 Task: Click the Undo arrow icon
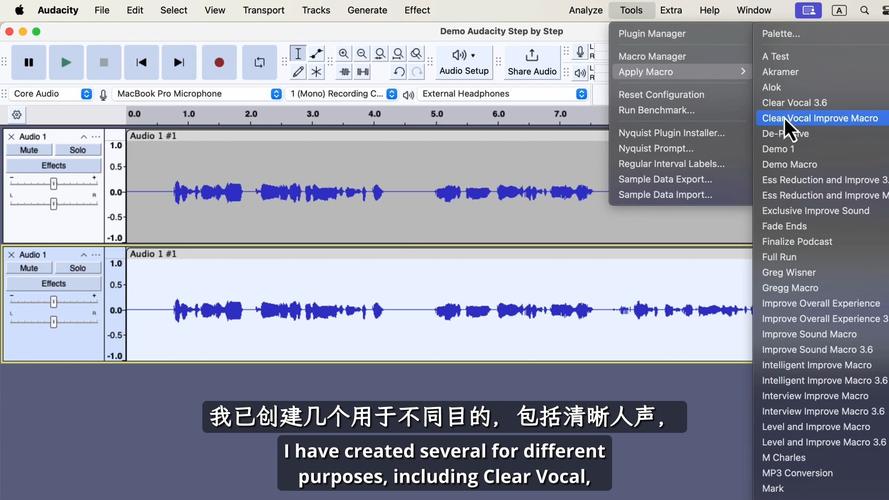399,72
